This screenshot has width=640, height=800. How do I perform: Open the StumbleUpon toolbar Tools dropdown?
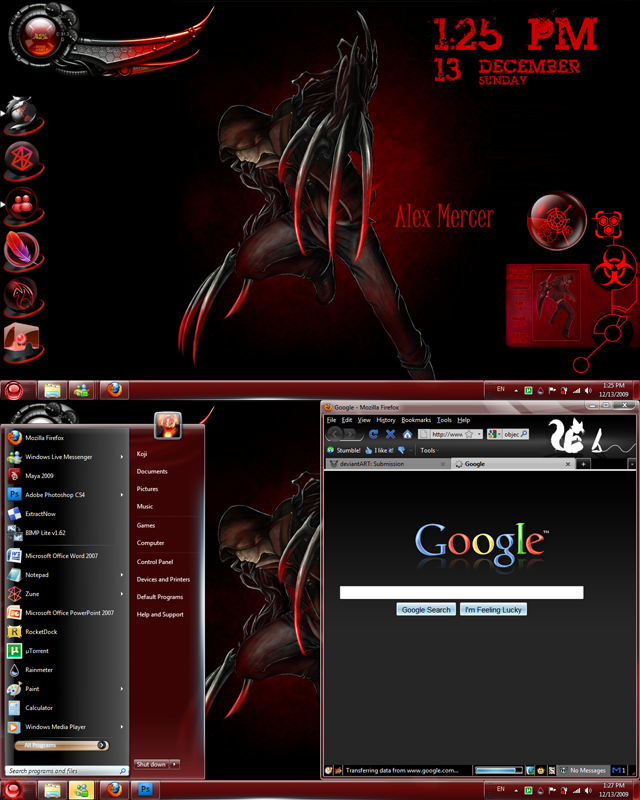[x=429, y=450]
